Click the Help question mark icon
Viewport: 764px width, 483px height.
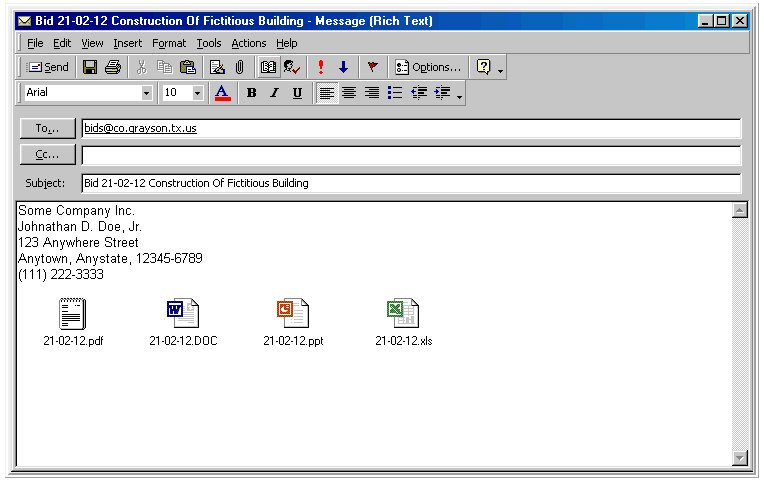[483, 67]
